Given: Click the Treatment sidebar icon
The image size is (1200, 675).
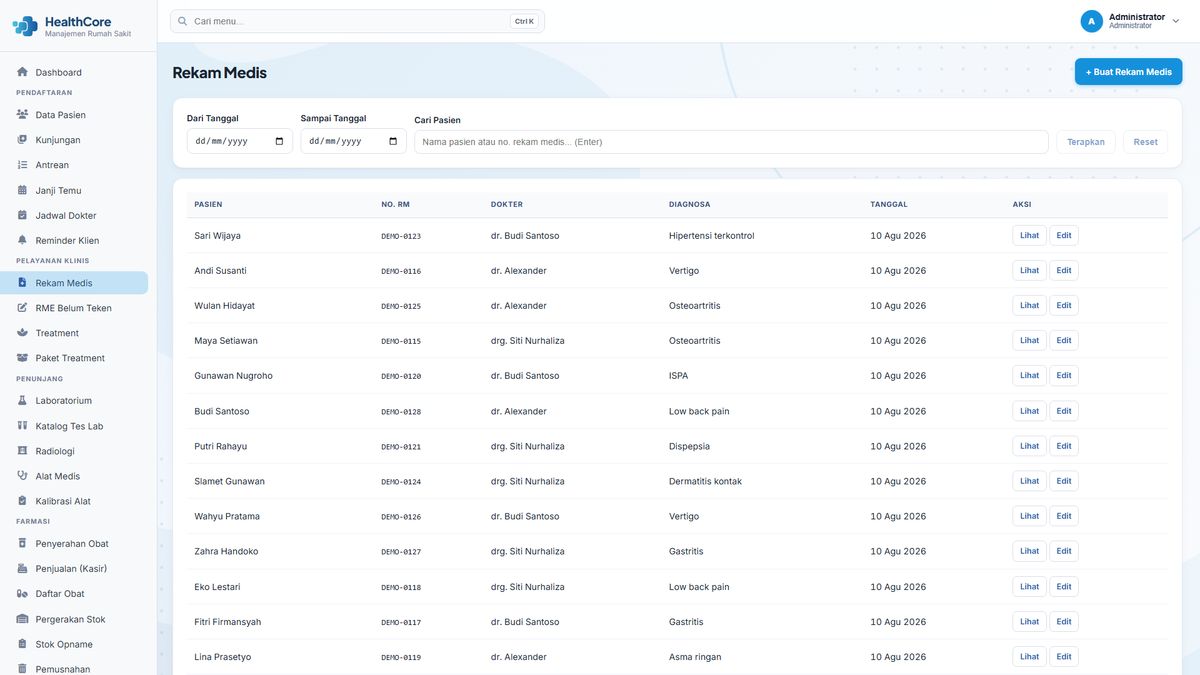Looking at the screenshot, I should coord(22,333).
